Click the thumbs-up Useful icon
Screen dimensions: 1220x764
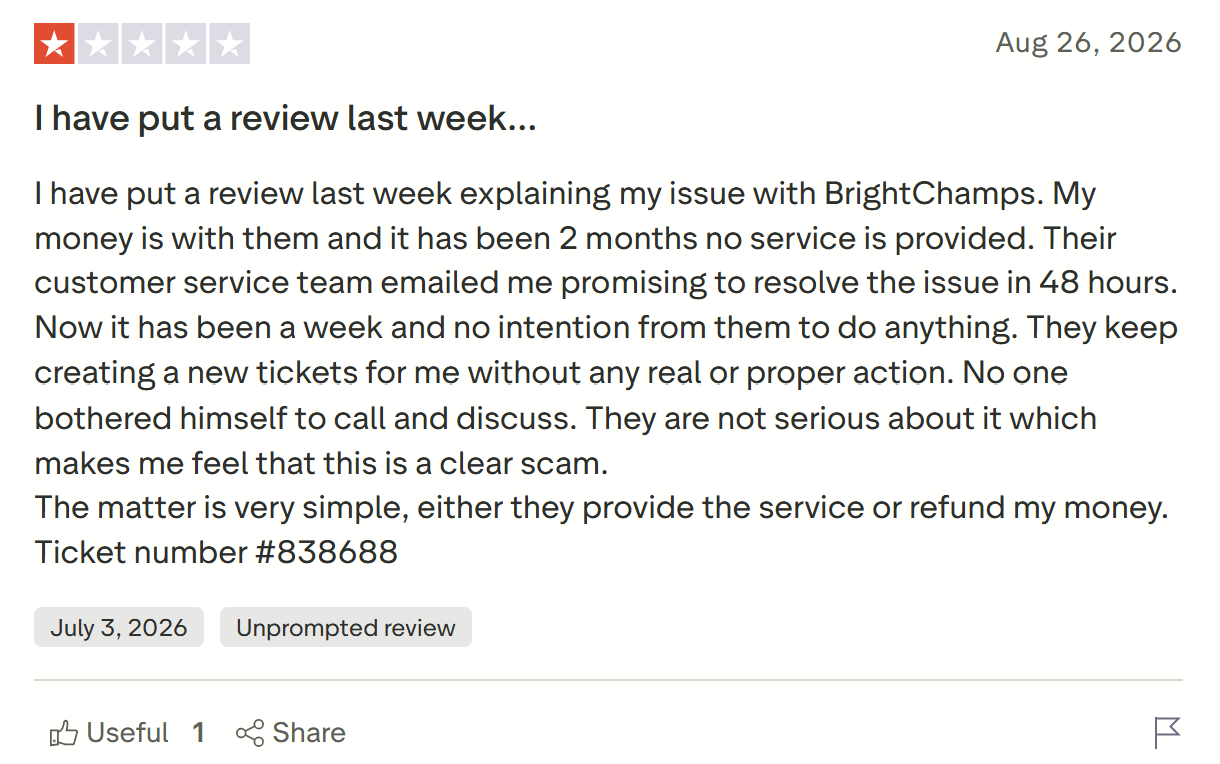coord(63,733)
